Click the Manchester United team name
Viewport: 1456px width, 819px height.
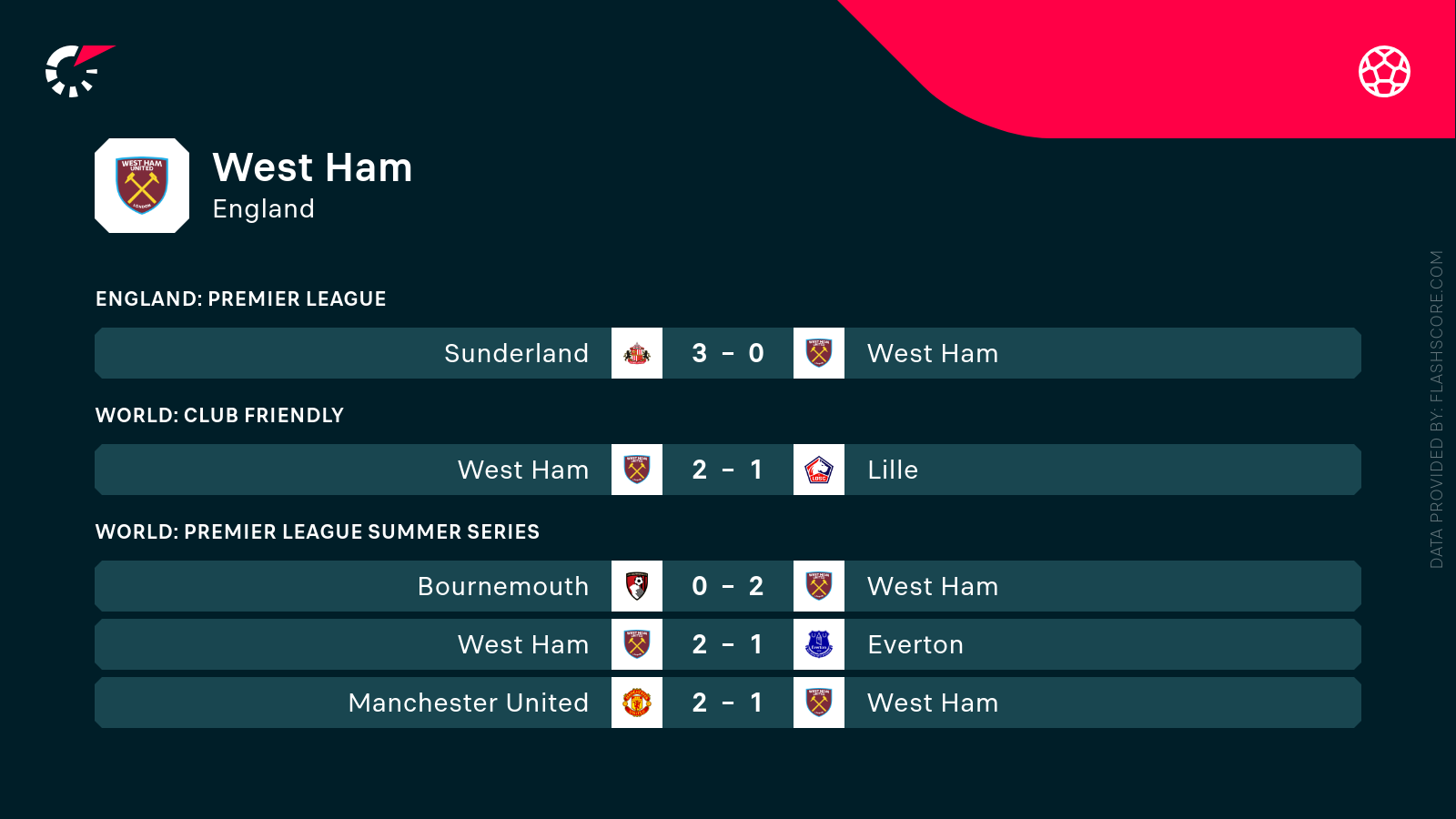coord(468,703)
